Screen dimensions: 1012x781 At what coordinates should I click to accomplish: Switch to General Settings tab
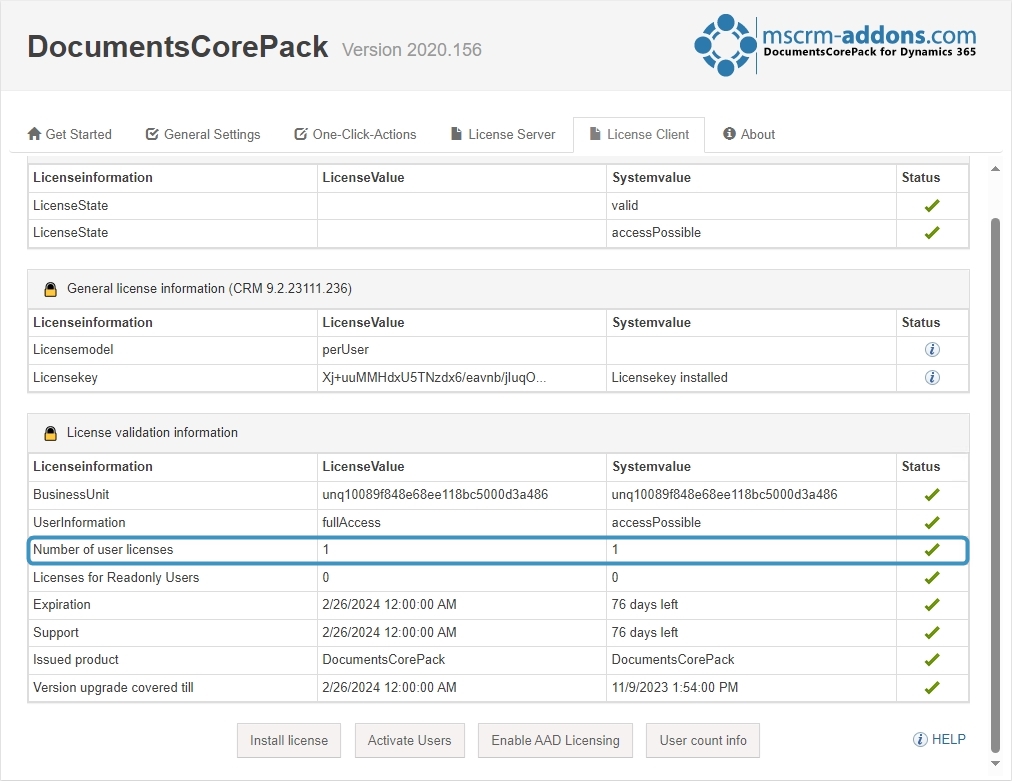tap(203, 134)
